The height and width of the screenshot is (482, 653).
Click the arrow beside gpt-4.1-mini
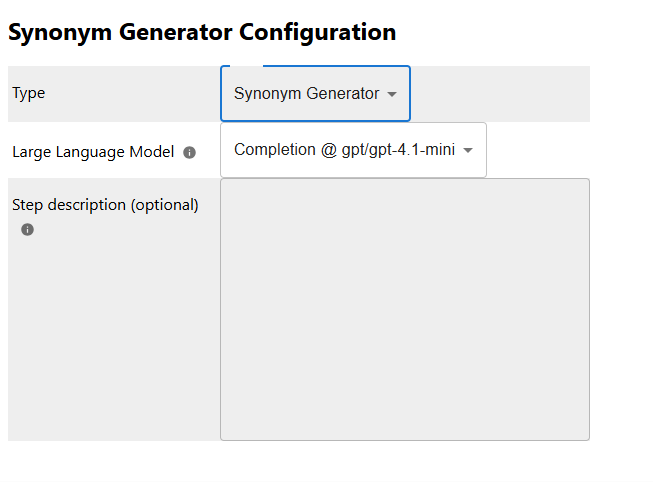[468, 151]
